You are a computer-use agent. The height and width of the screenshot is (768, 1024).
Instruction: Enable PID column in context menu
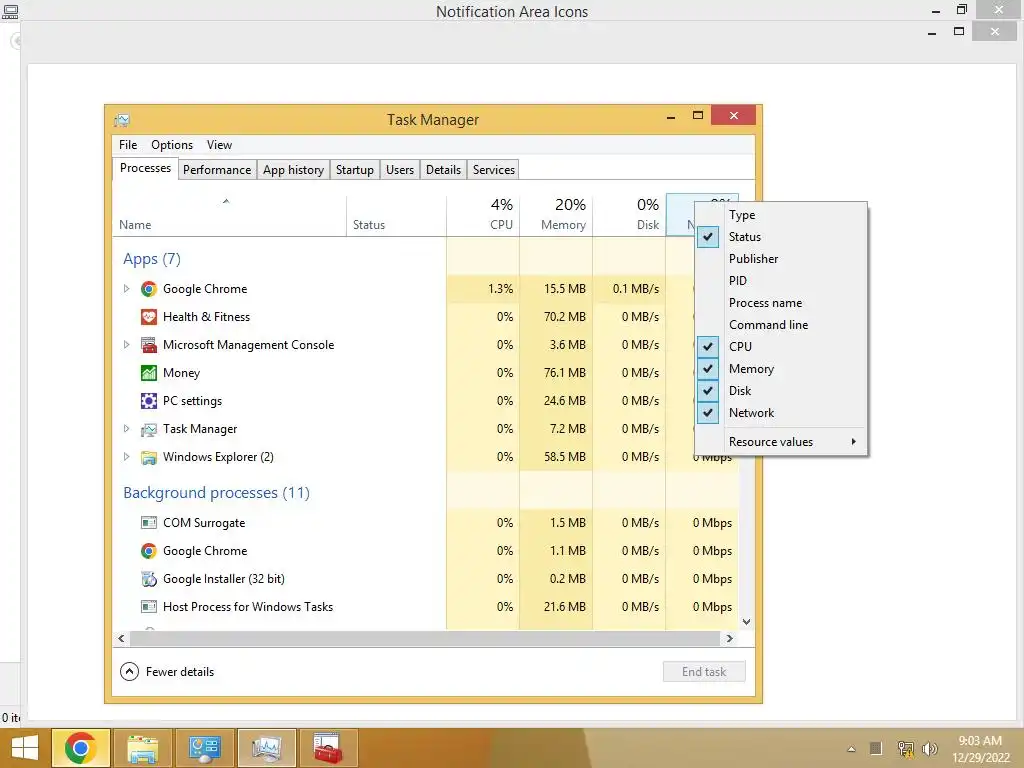coord(781,281)
